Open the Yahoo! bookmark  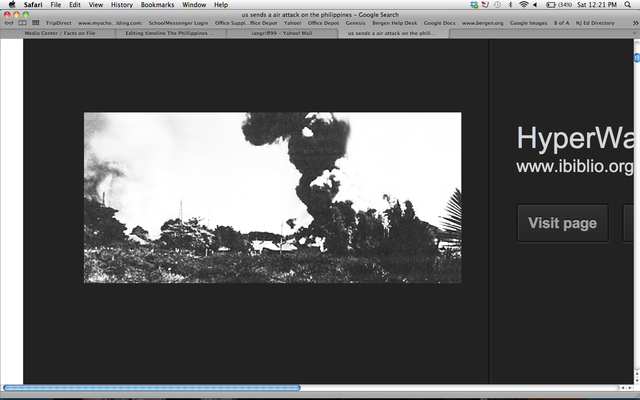(293, 23)
